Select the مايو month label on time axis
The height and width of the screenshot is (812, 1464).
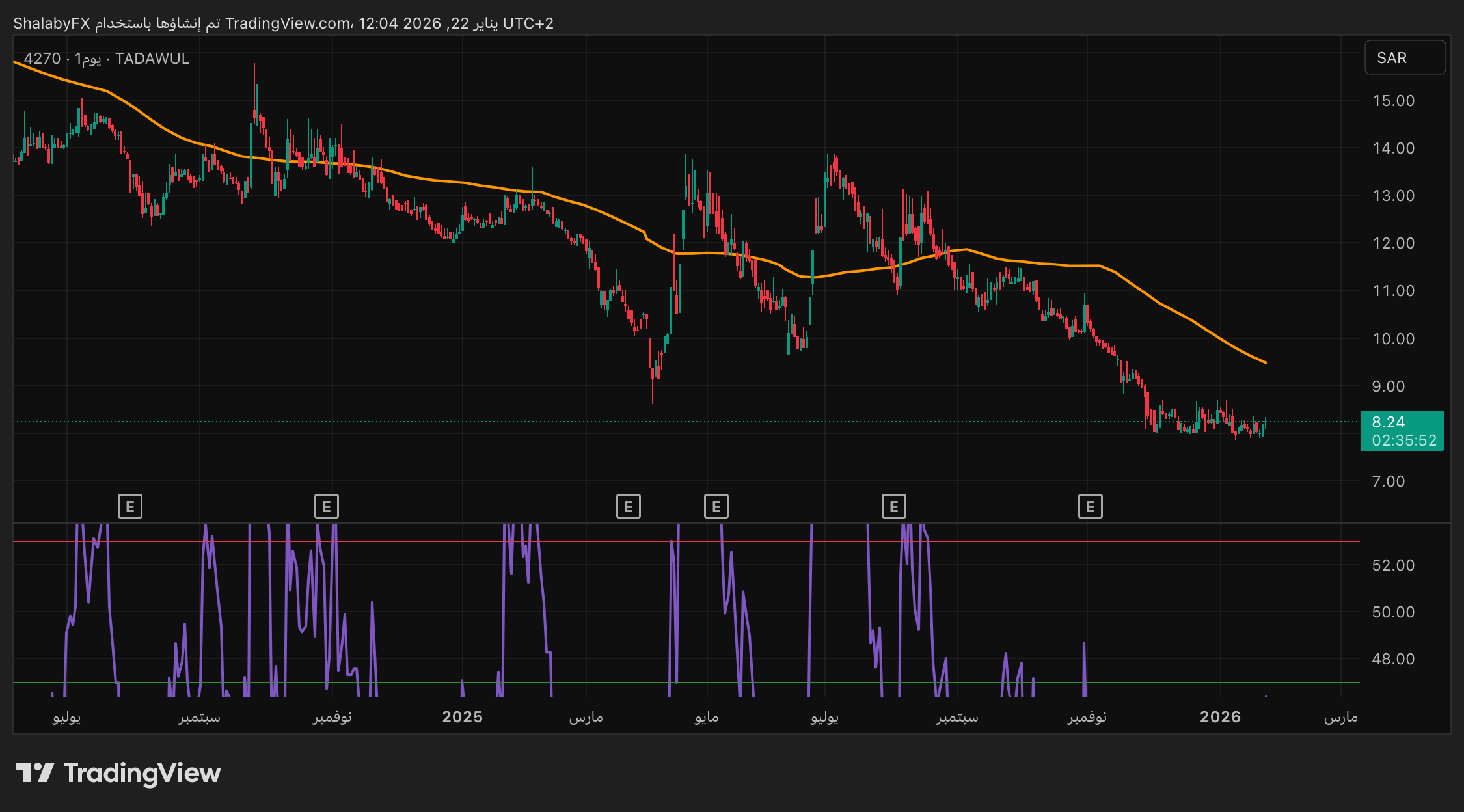tap(707, 717)
